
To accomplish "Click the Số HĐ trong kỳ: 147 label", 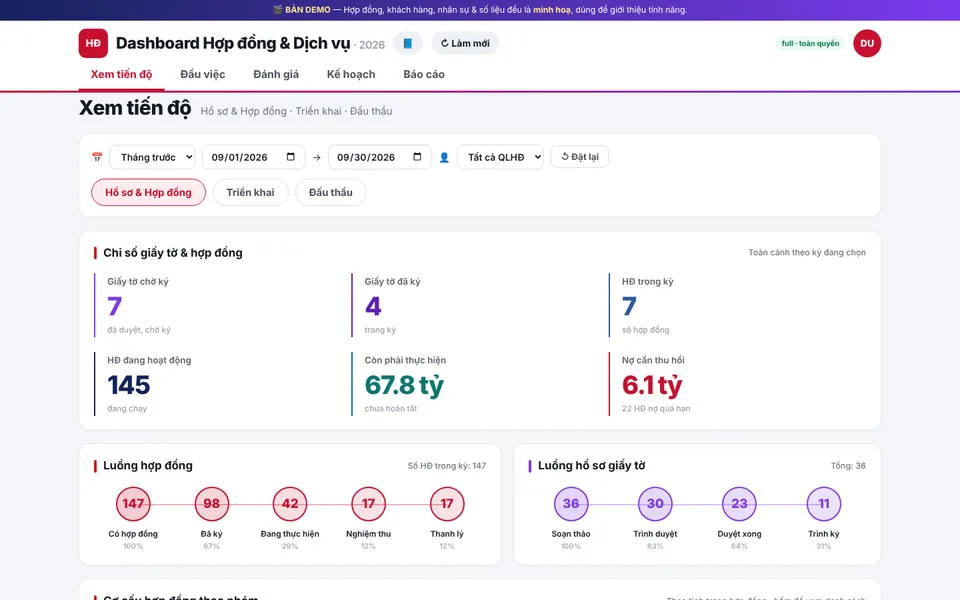I will [447, 466].
